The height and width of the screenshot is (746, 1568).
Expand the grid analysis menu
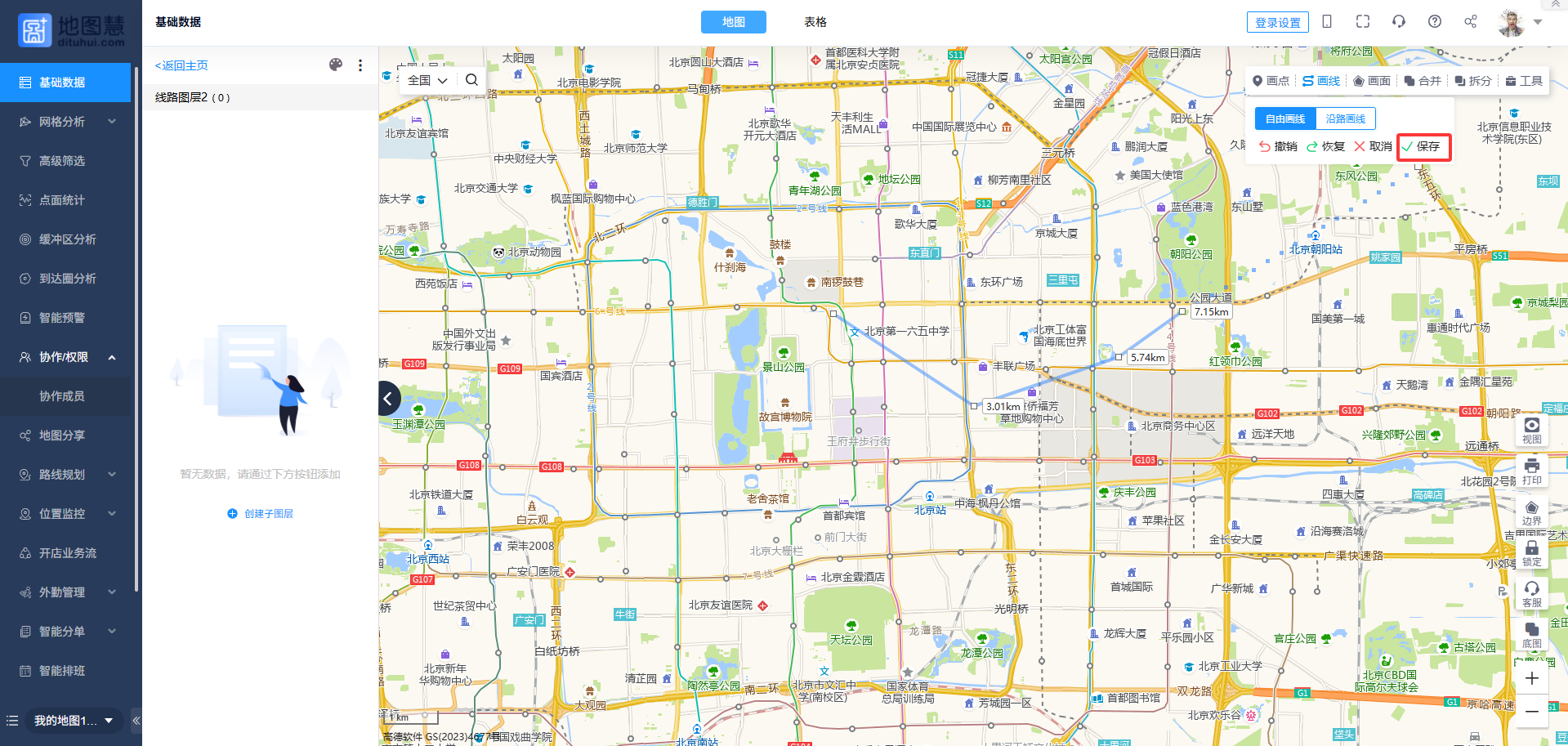pyautogui.click(x=65, y=122)
